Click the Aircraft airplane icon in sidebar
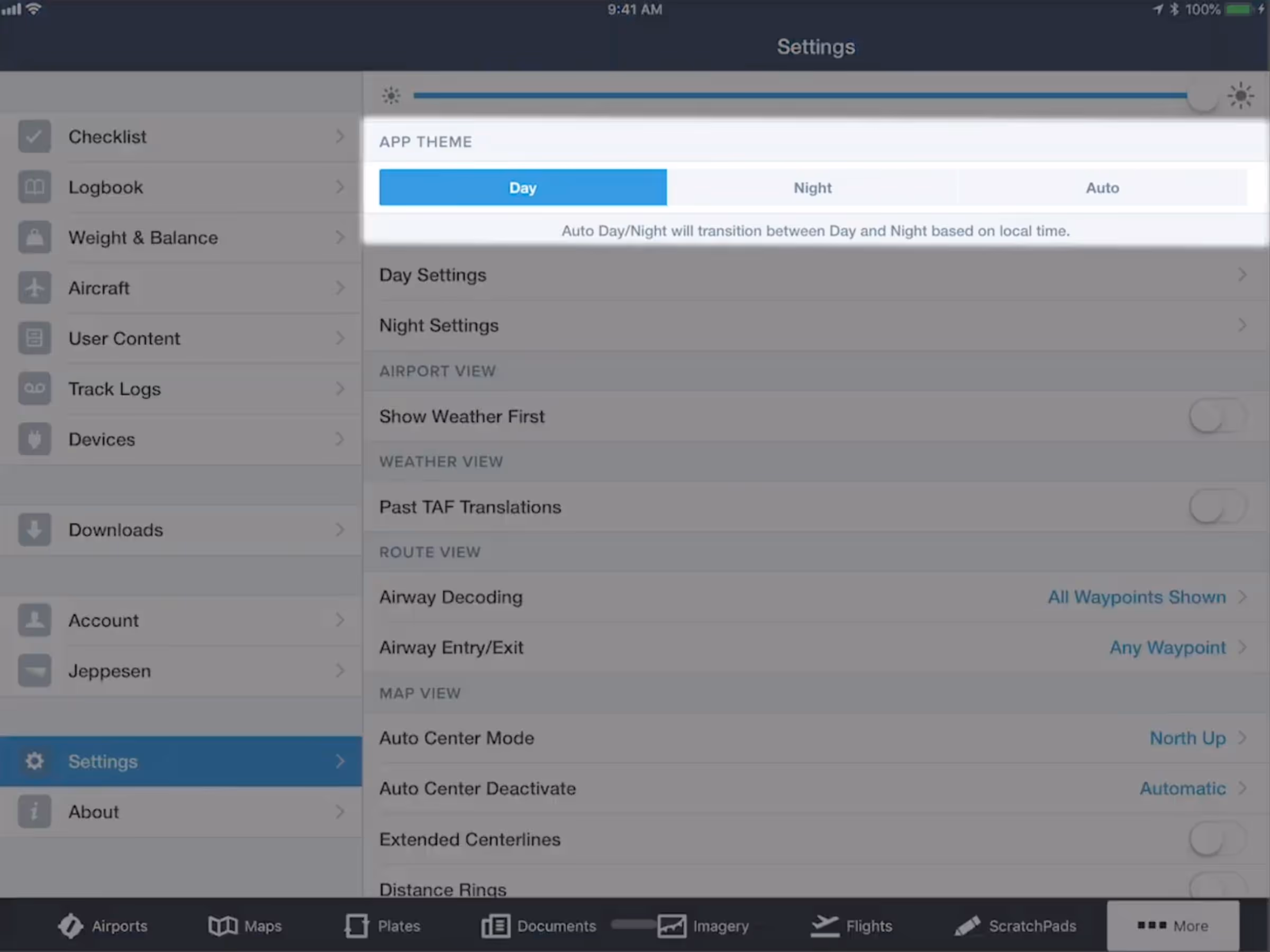 (34, 288)
